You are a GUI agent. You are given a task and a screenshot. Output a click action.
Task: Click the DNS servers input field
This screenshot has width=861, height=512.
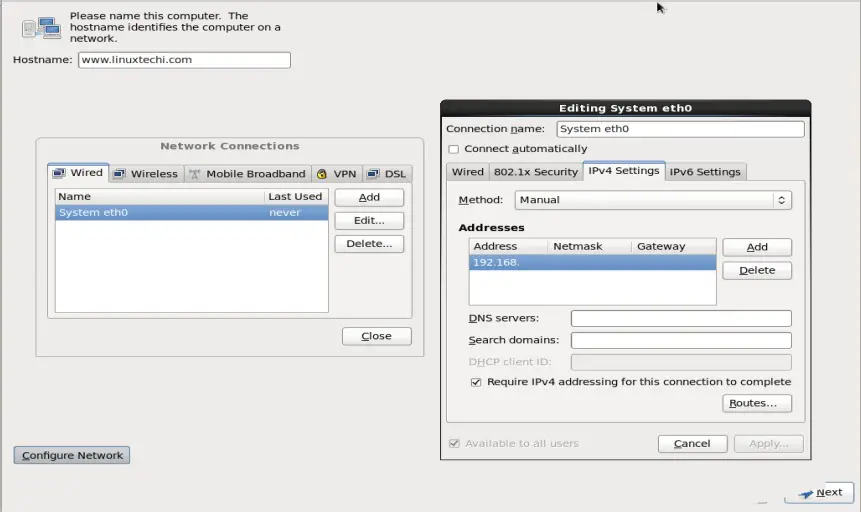(681, 318)
